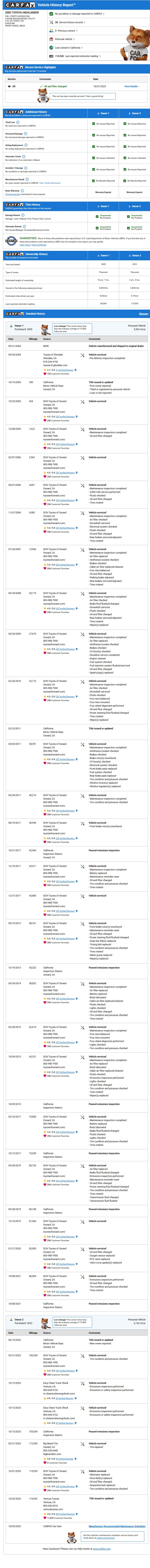150x1568 pixels.
Task: Click the Total Loss info icon
Action: (18, 122)
